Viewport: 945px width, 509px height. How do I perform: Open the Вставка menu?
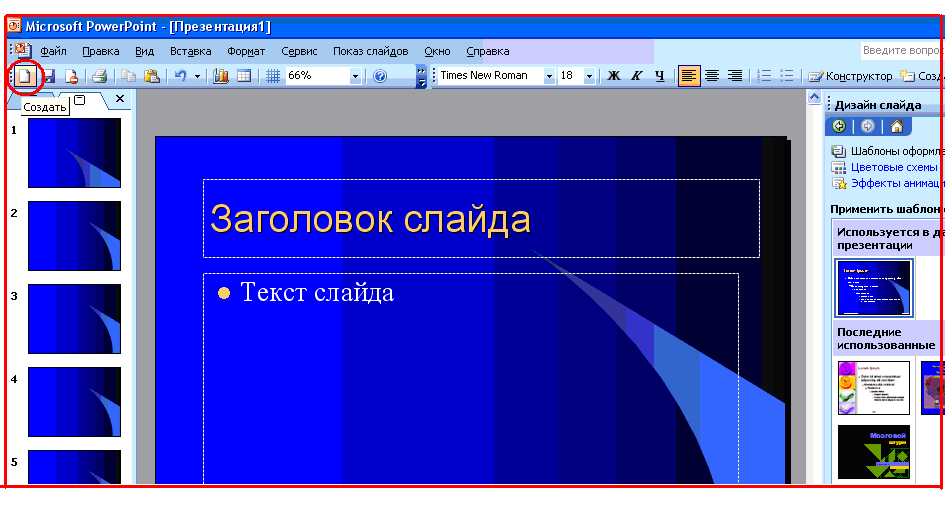click(x=190, y=51)
